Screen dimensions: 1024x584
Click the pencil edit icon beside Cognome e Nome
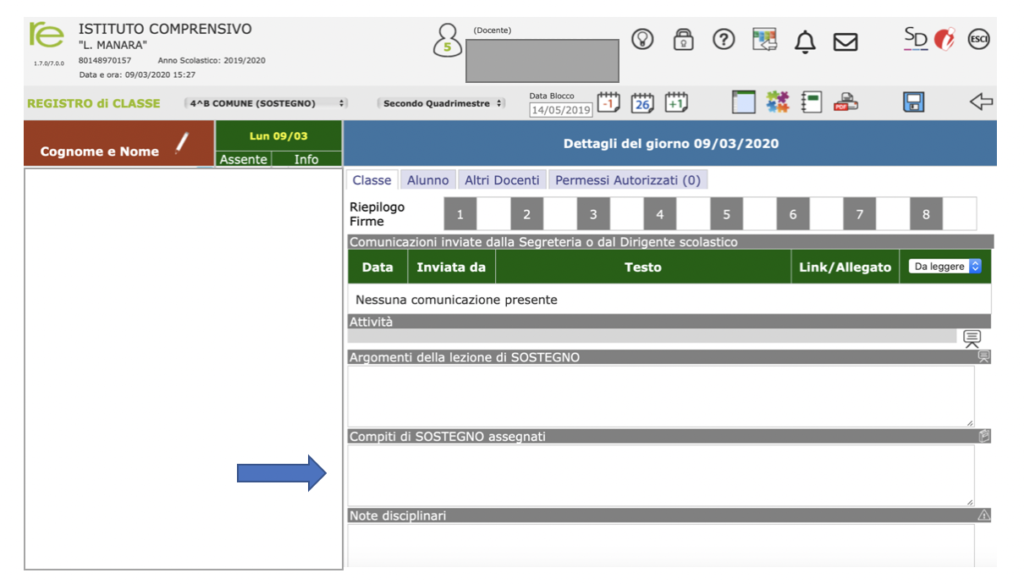tap(182, 142)
